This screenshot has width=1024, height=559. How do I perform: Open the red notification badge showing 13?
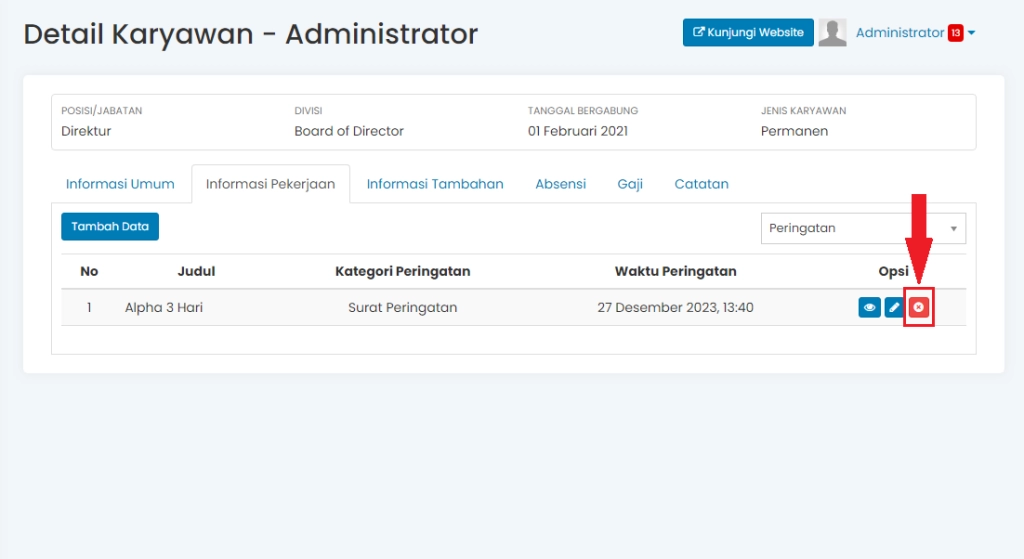955,33
